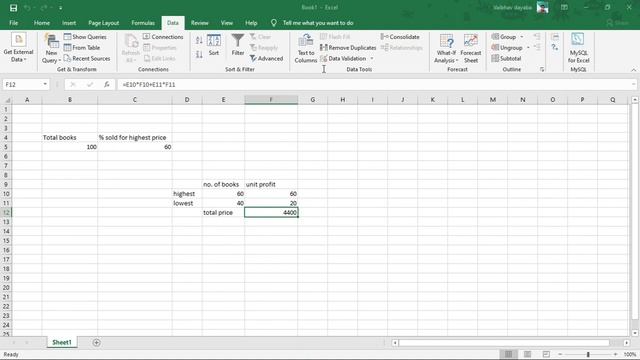Image resolution: width=640 pixels, height=360 pixels.
Task: Click Advanced filter
Action: [x=266, y=59]
